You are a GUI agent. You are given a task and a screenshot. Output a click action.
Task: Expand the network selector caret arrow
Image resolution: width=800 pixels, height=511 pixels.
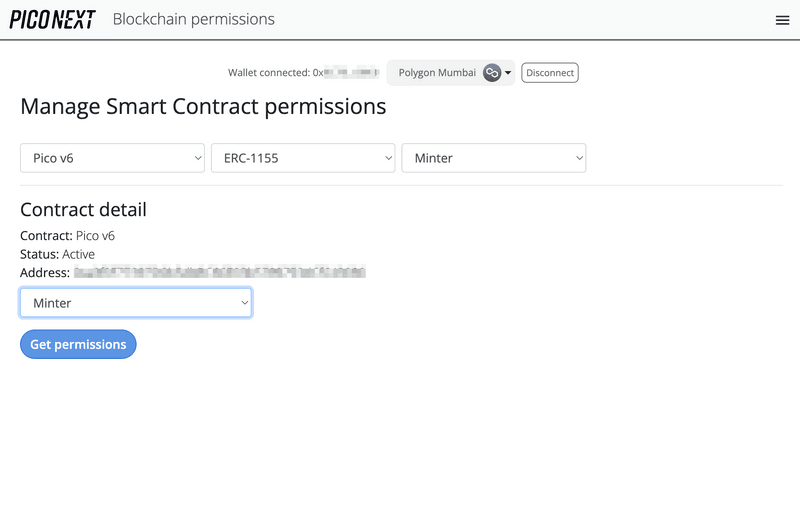pyautogui.click(x=508, y=73)
